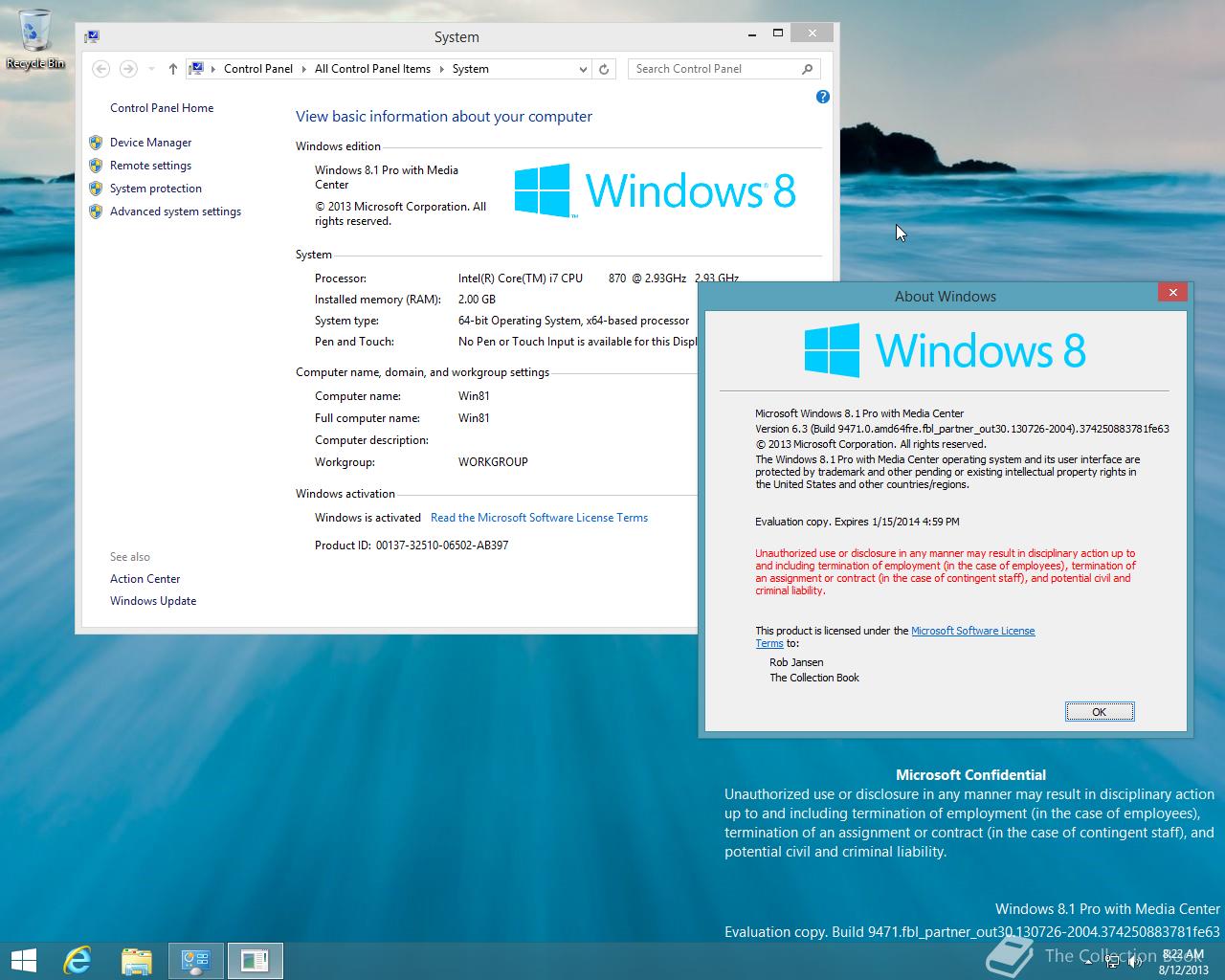Click the System window title icon
Viewport: 1225px width, 980px height.
pos(92,36)
